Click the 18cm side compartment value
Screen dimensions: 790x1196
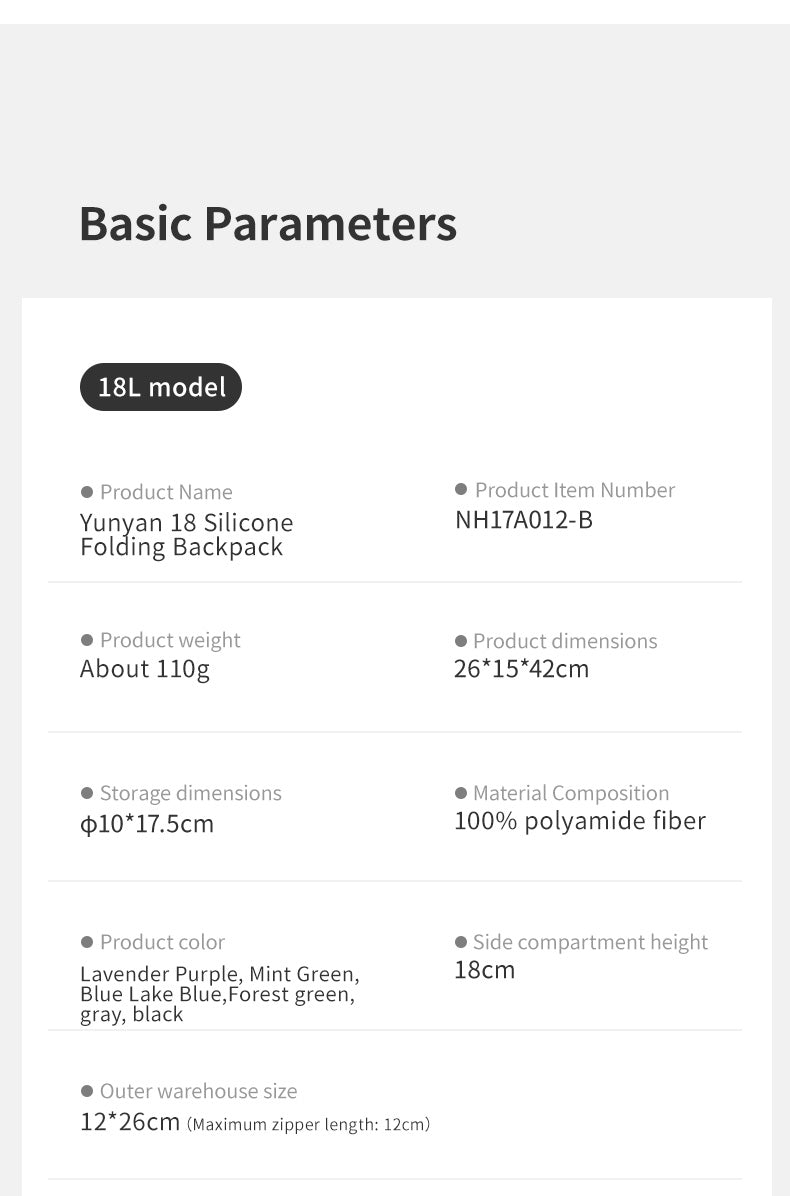pyautogui.click(x=484, y=970)
